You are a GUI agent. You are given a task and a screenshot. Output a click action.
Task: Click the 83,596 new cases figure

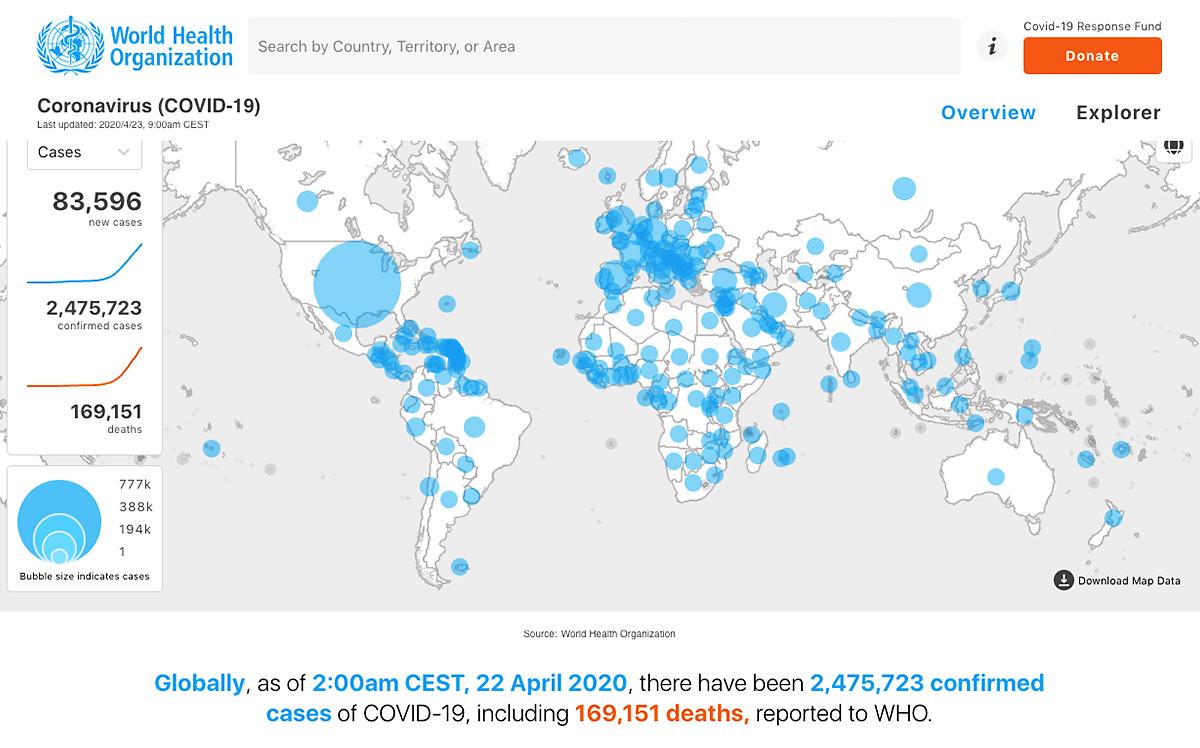97,202
